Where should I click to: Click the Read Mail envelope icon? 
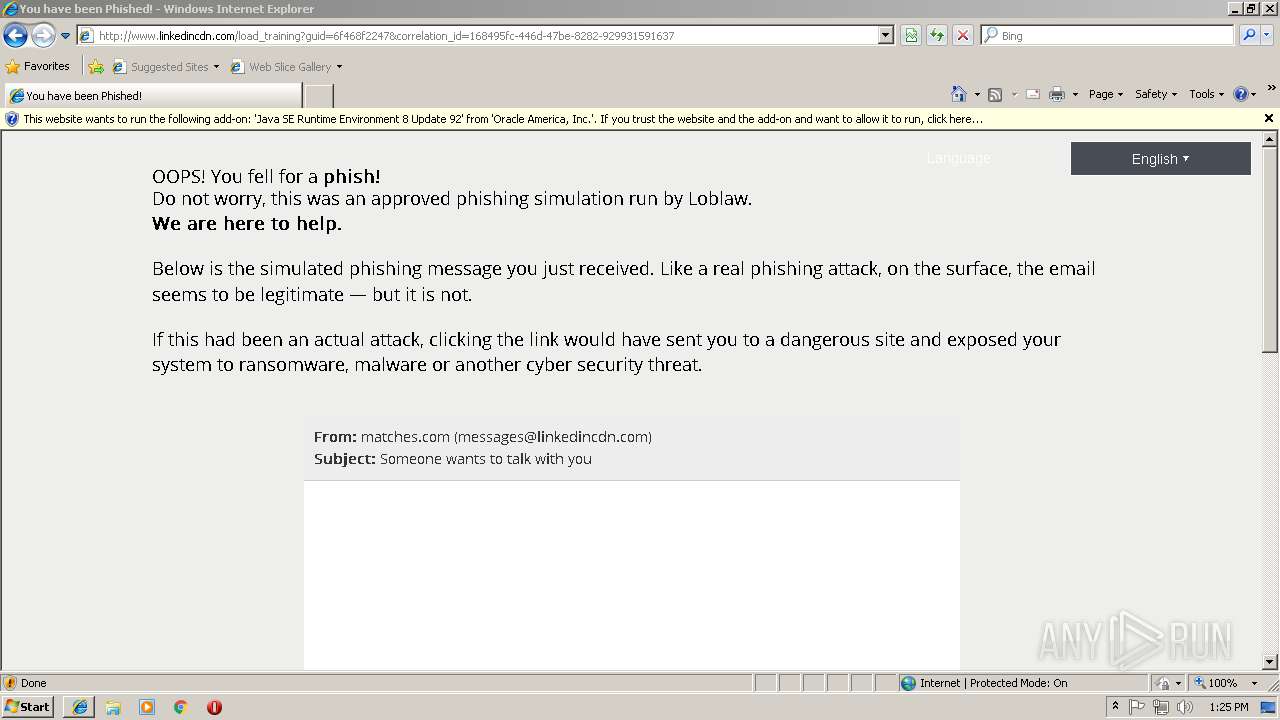(x=1033, y=94)
